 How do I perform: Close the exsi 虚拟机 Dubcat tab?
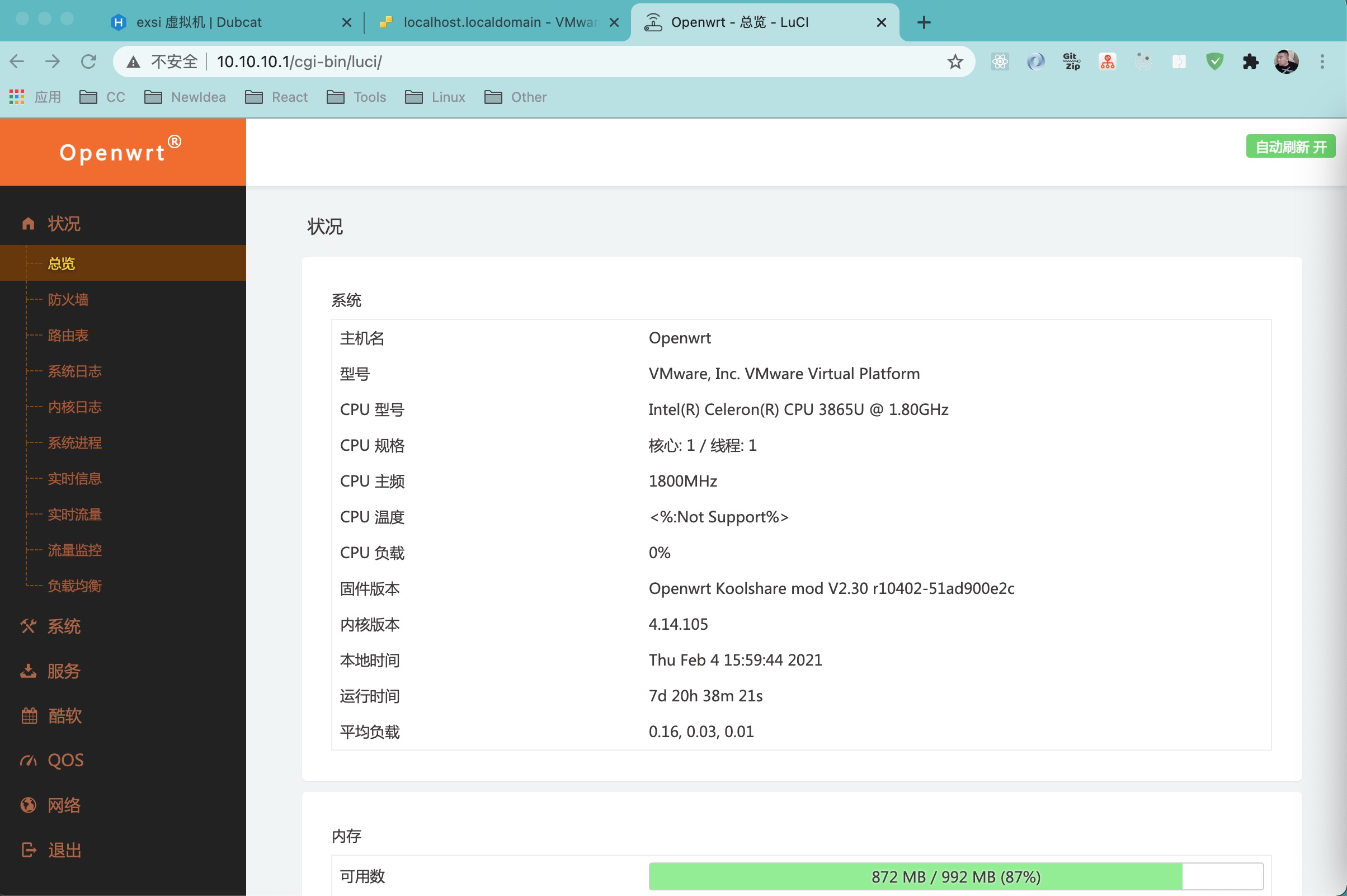click(x=346, y=22)
